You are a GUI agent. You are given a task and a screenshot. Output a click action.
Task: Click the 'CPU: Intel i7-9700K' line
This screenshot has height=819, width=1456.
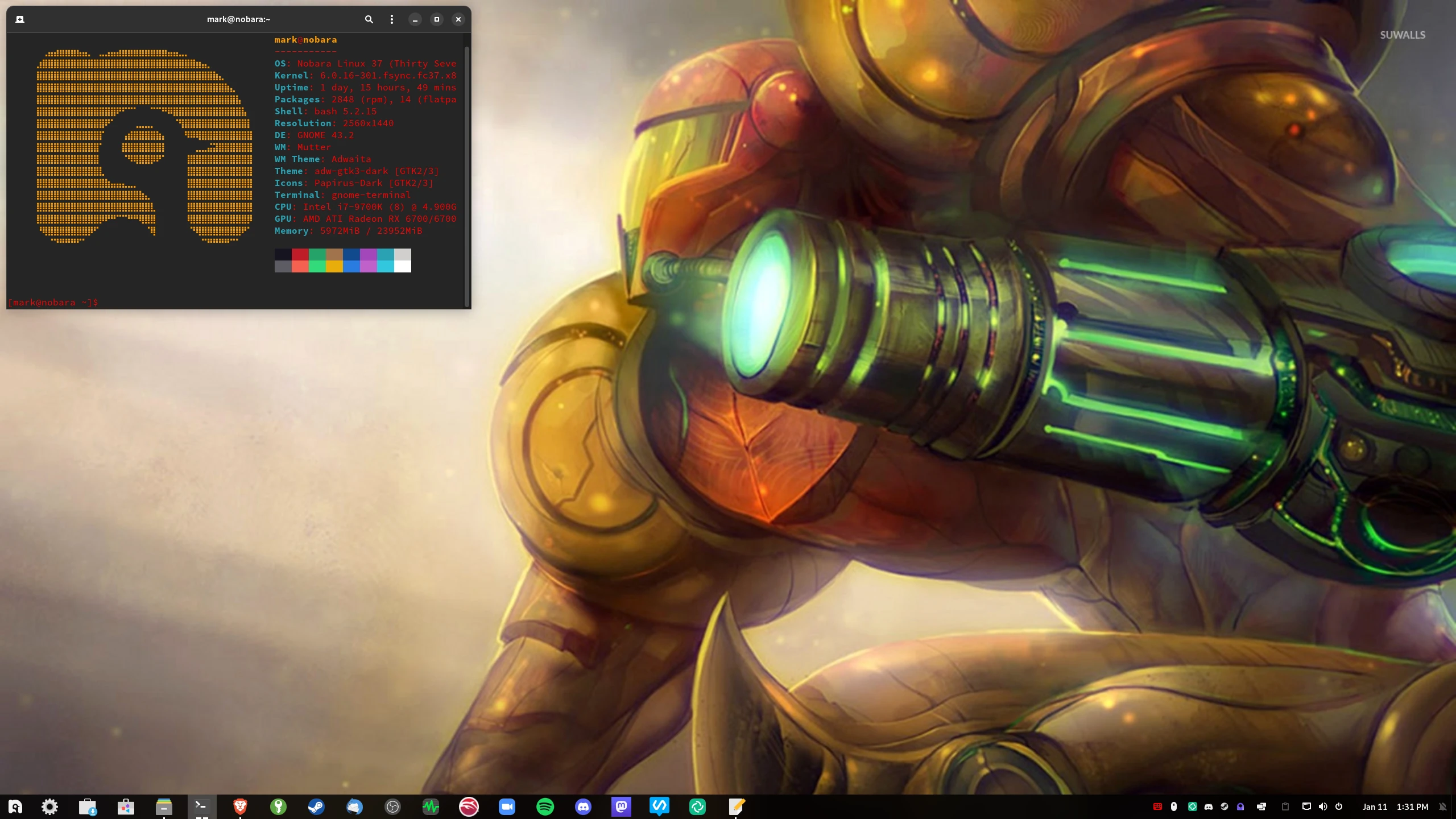366,207
